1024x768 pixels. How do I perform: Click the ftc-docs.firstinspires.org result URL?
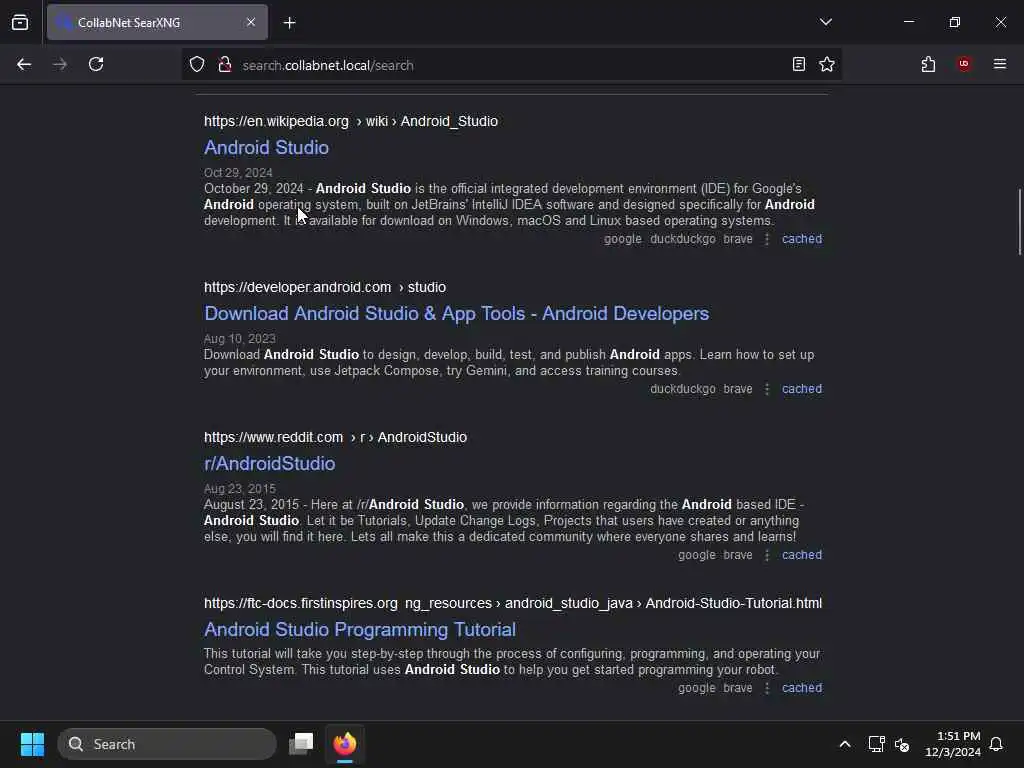coord(513,603)
